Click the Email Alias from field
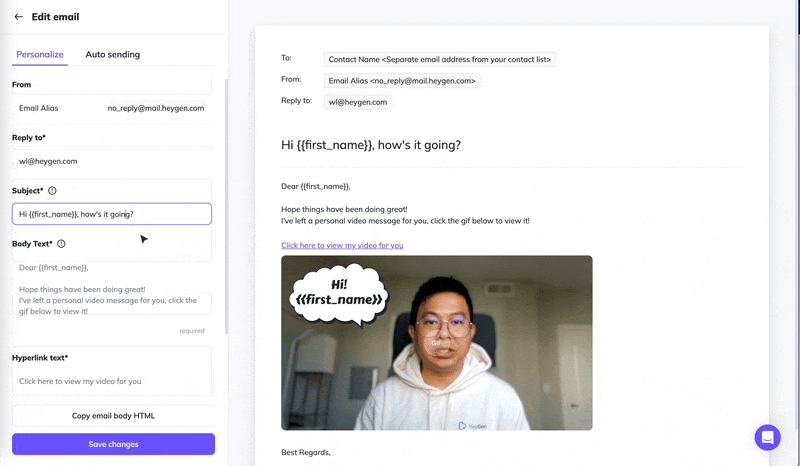This screenshot has width=800, height=466. coord(112,108)
